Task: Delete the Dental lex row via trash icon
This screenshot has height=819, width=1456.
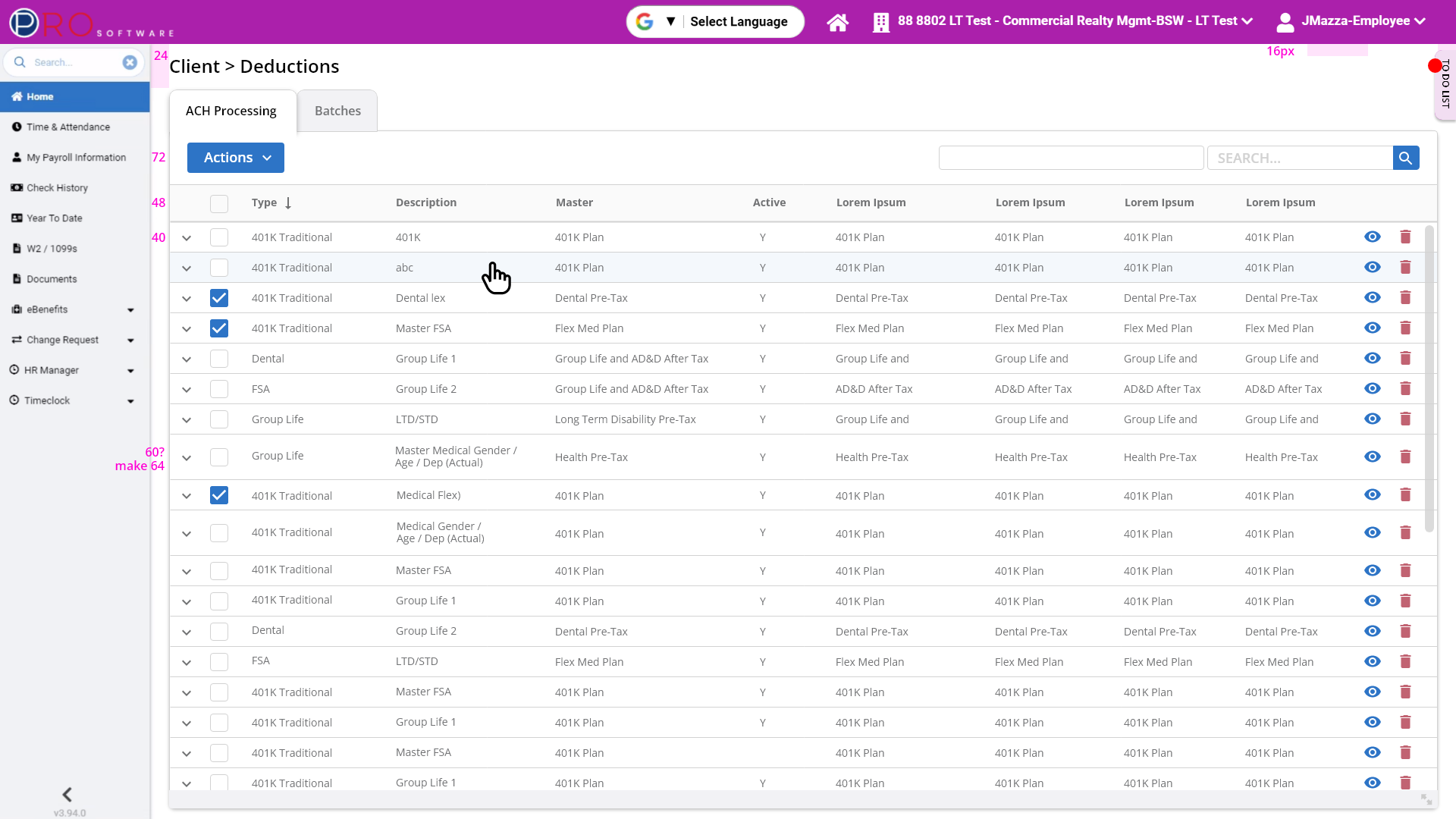Action: [1405, 297]
